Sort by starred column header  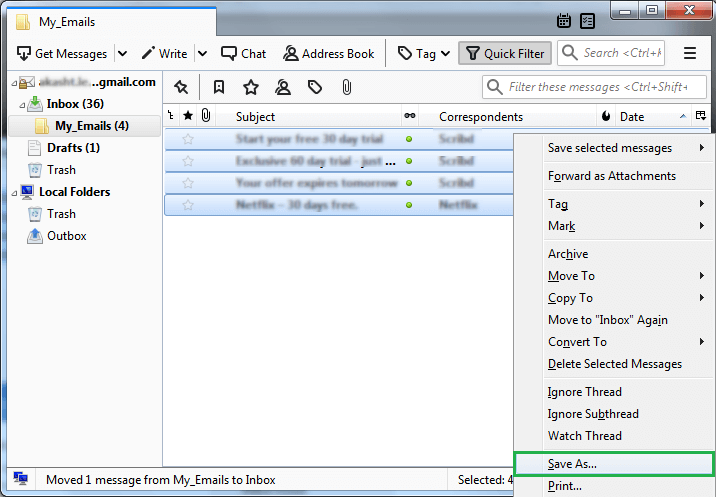point(188,116)
